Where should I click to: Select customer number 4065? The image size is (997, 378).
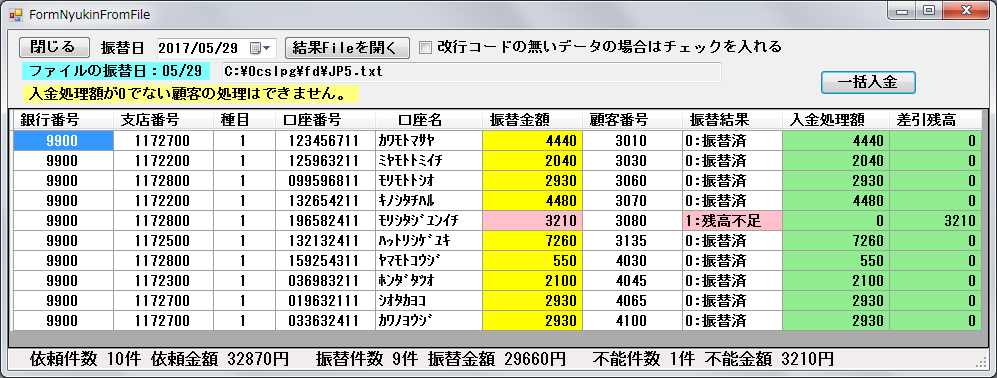click(x=632, y=300)
